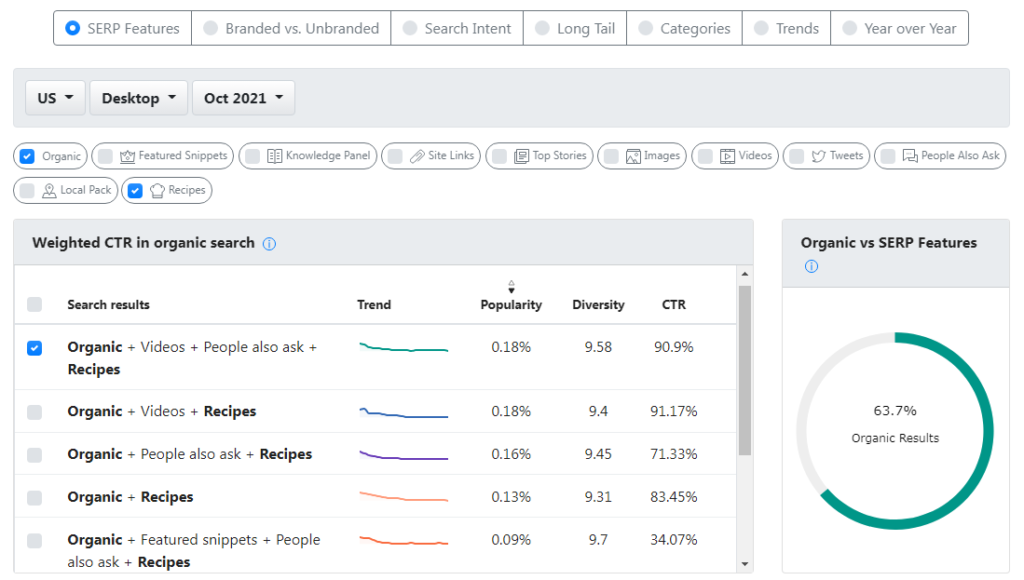1024x580 pixels.
Task: Click the Weighted CTR info tooltip icon
Action: click(268, 243)
